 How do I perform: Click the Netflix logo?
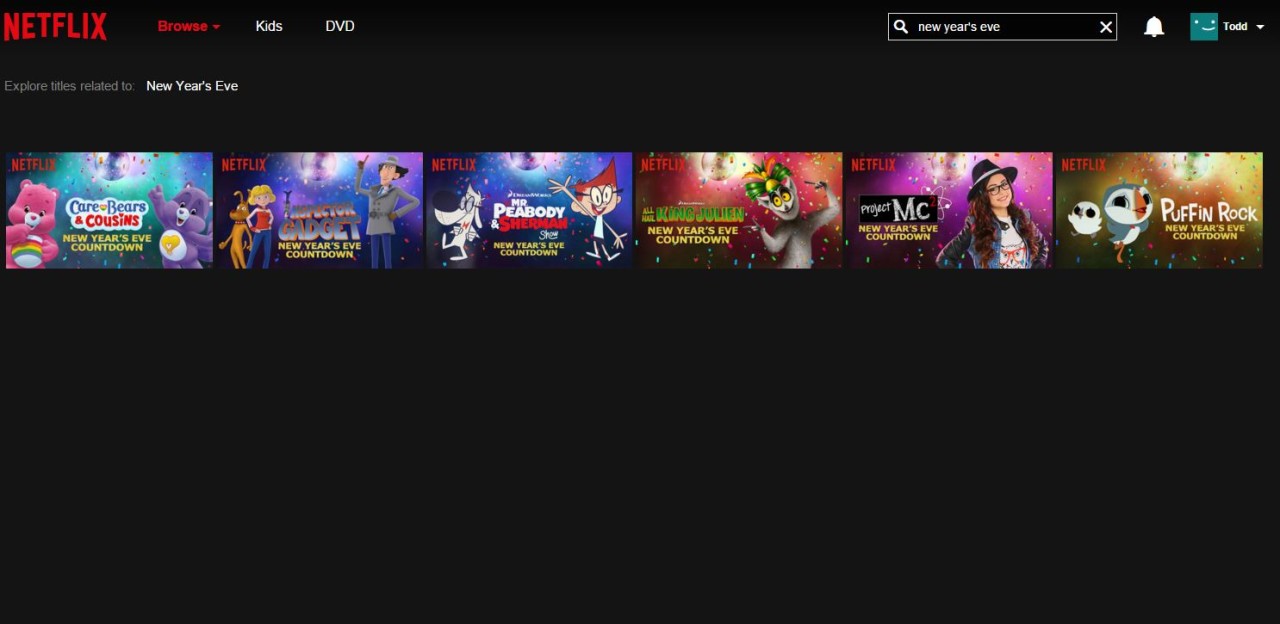click(x=55, y=26)
